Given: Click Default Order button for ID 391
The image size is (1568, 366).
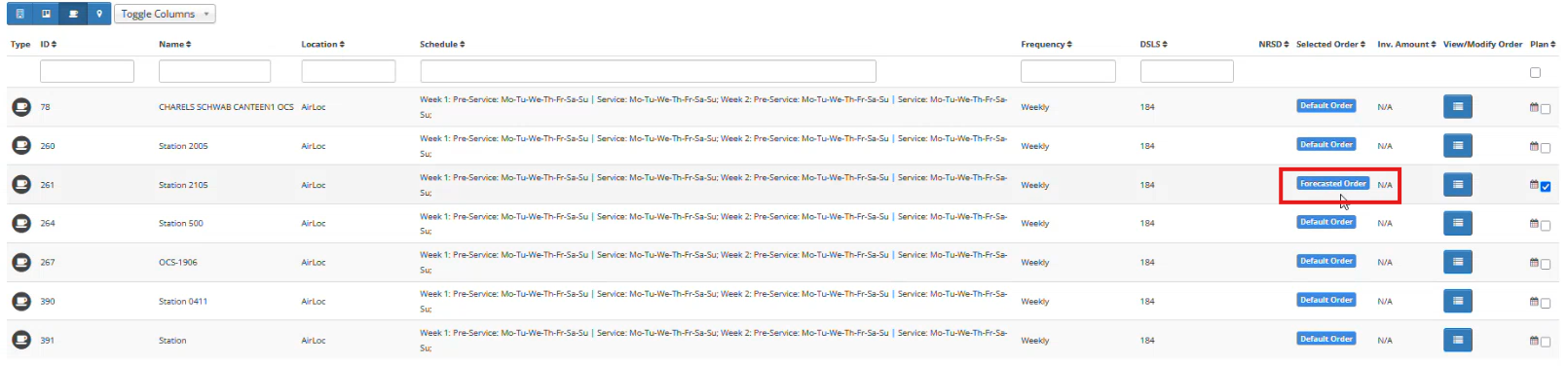Looking at the screenshot, I should coord(1326,340).
